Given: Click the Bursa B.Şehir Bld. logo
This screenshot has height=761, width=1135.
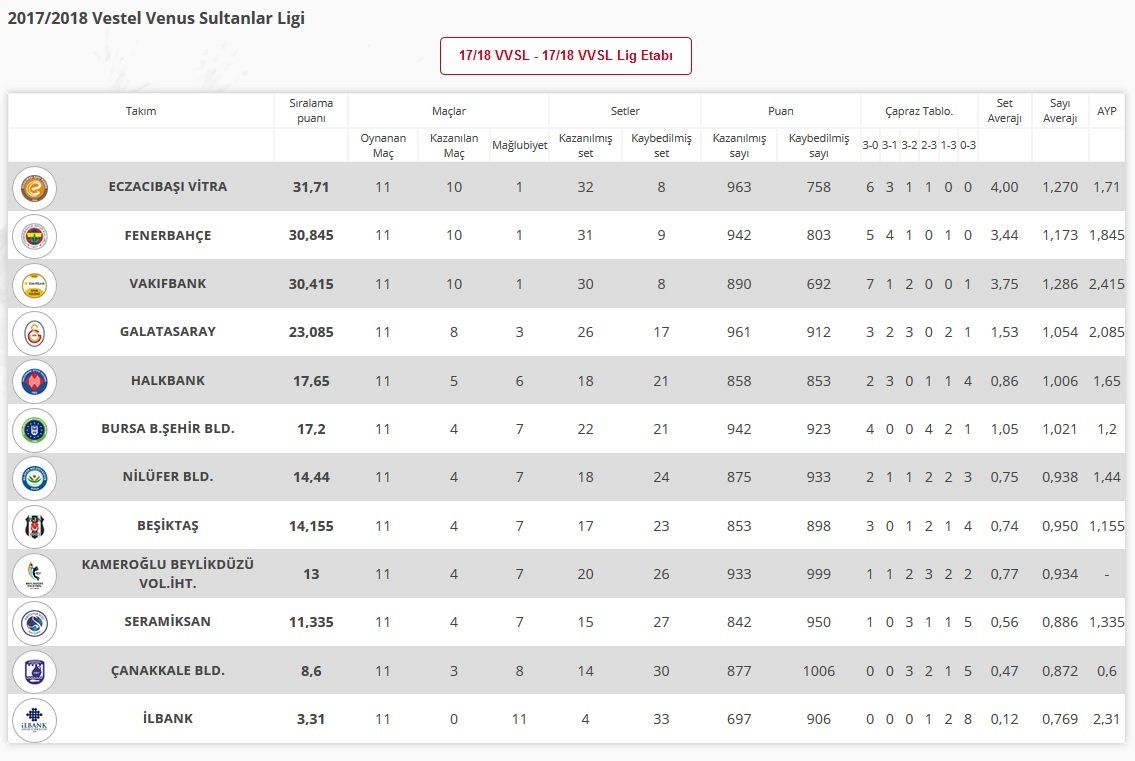Looking at the screenshot, I should click(34, 430).
